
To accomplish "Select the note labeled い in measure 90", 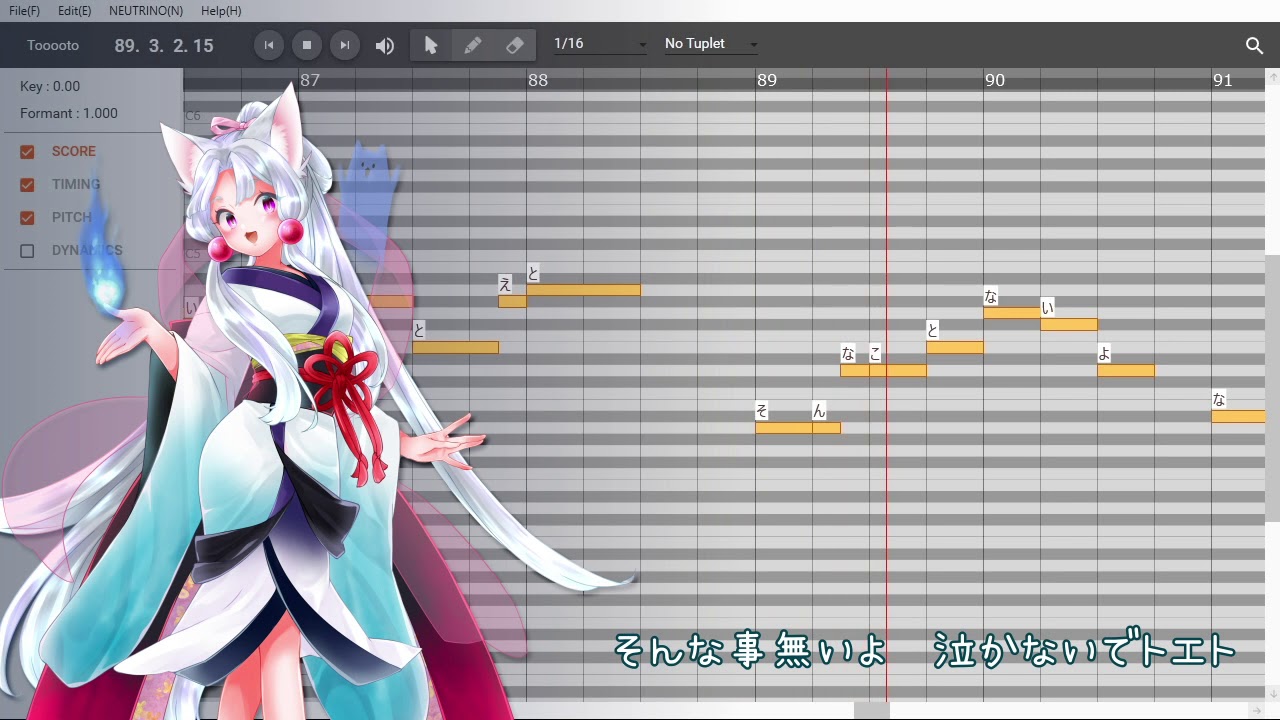I will (1069, 324).
